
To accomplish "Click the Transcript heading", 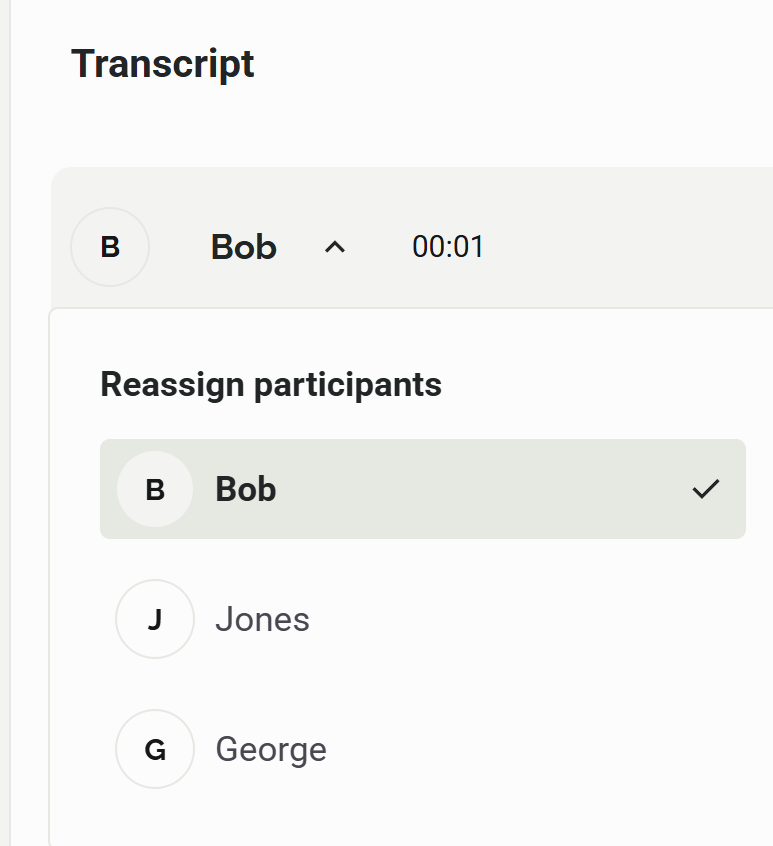I will [163, 63].
